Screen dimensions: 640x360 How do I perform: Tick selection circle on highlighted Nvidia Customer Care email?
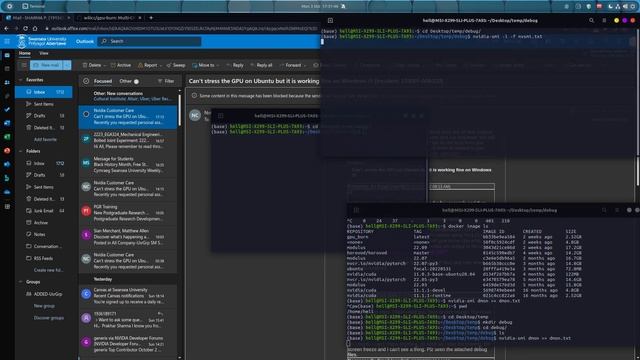[86, 114]
